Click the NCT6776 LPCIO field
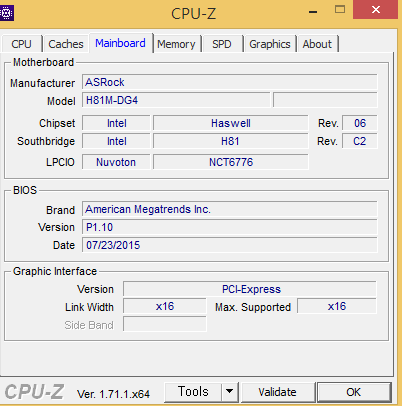Viewport: 402px width, 406px height. [231, 162]
